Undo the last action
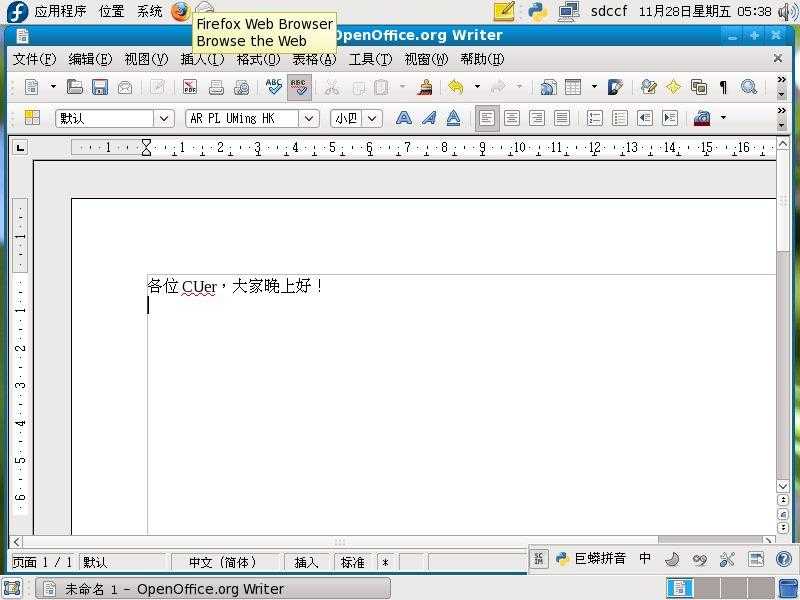 click(455, 87)
